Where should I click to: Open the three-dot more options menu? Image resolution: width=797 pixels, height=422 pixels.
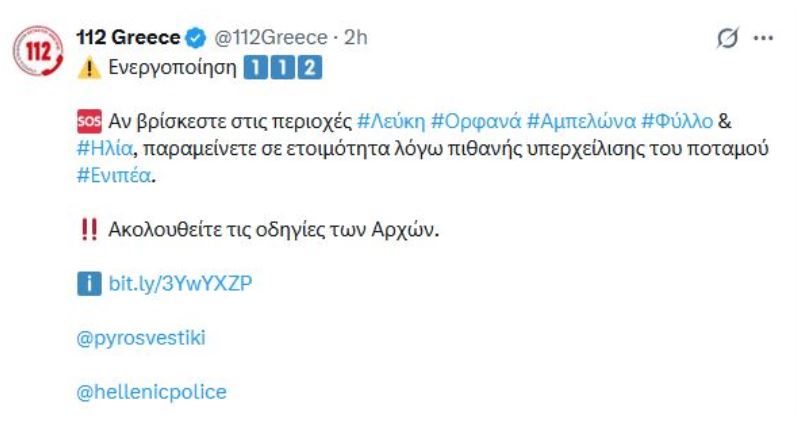(x=763, y=39)
